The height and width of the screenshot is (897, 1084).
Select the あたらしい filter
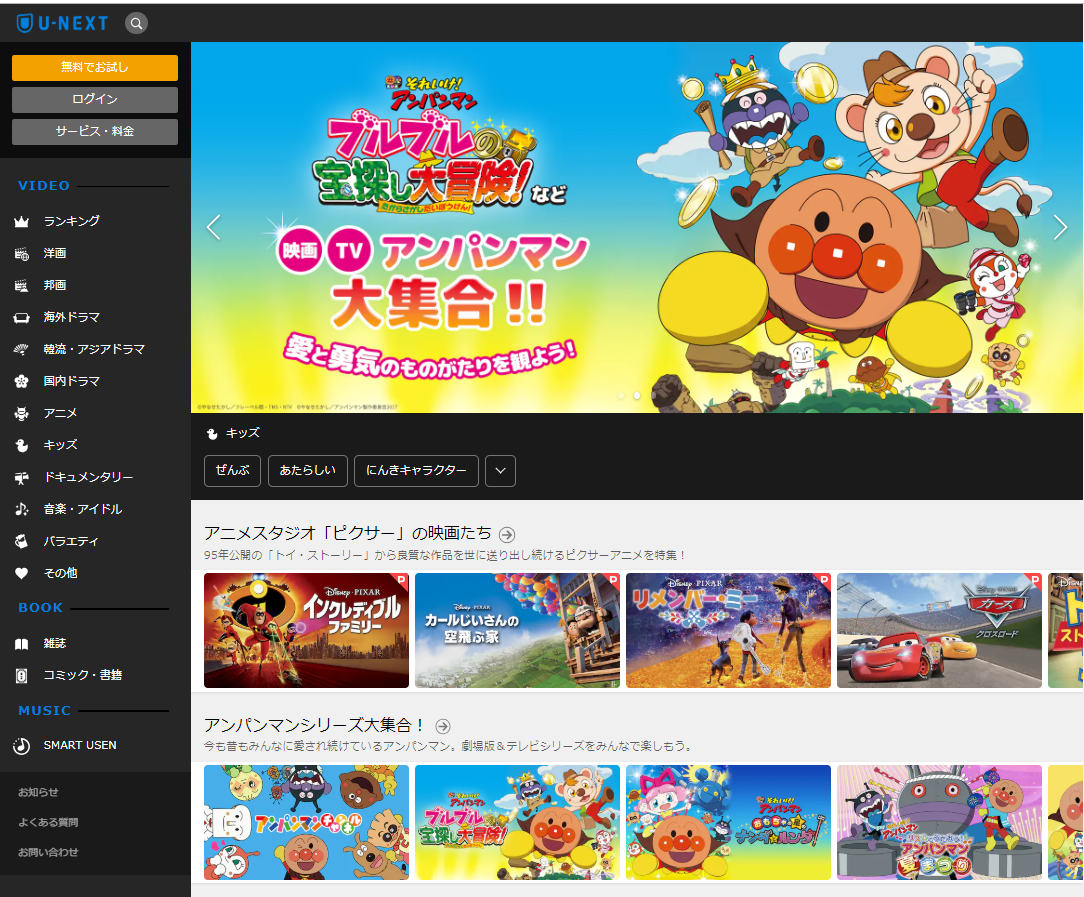tap(308, 471)
